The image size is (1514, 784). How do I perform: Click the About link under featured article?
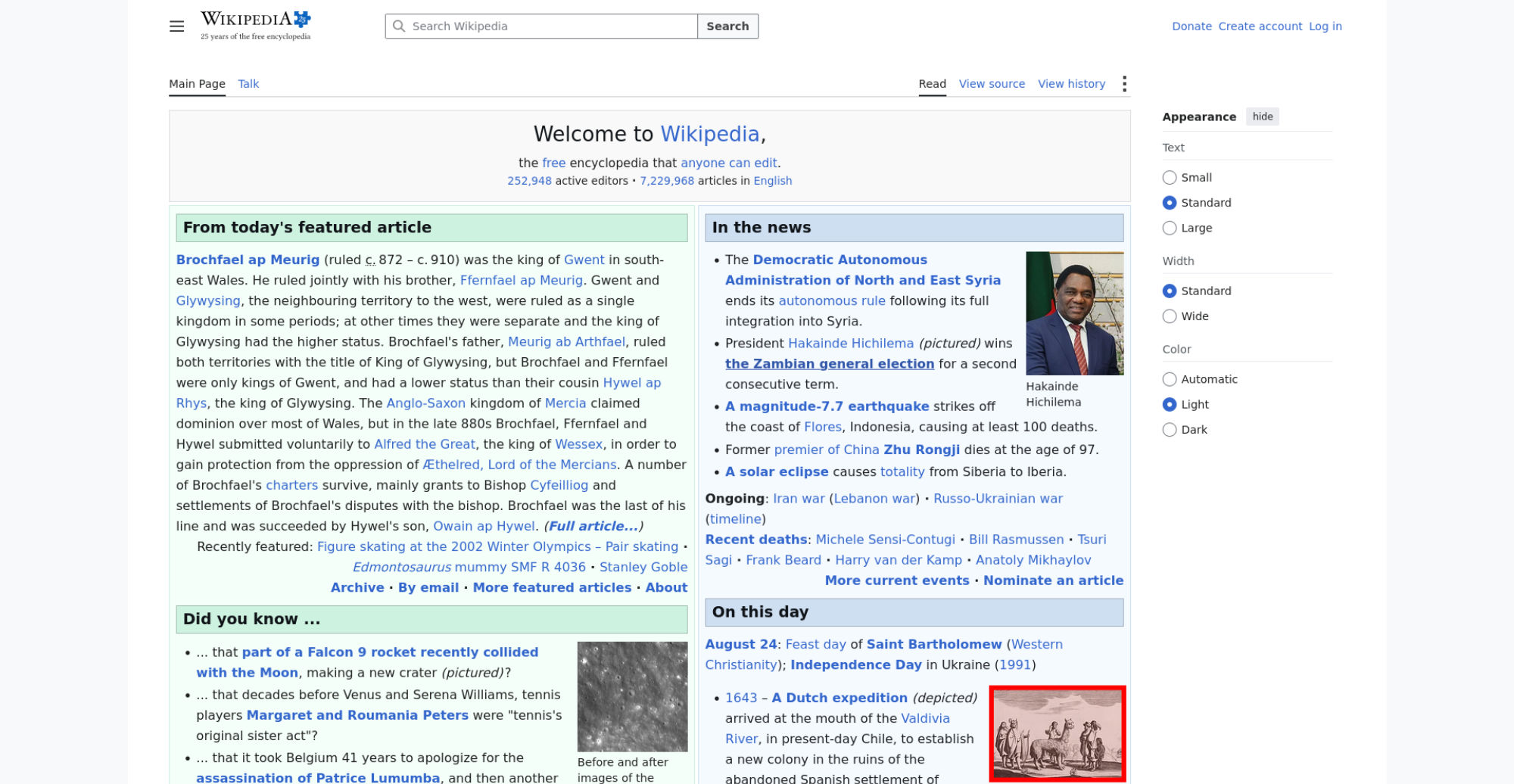click(666, 587)
